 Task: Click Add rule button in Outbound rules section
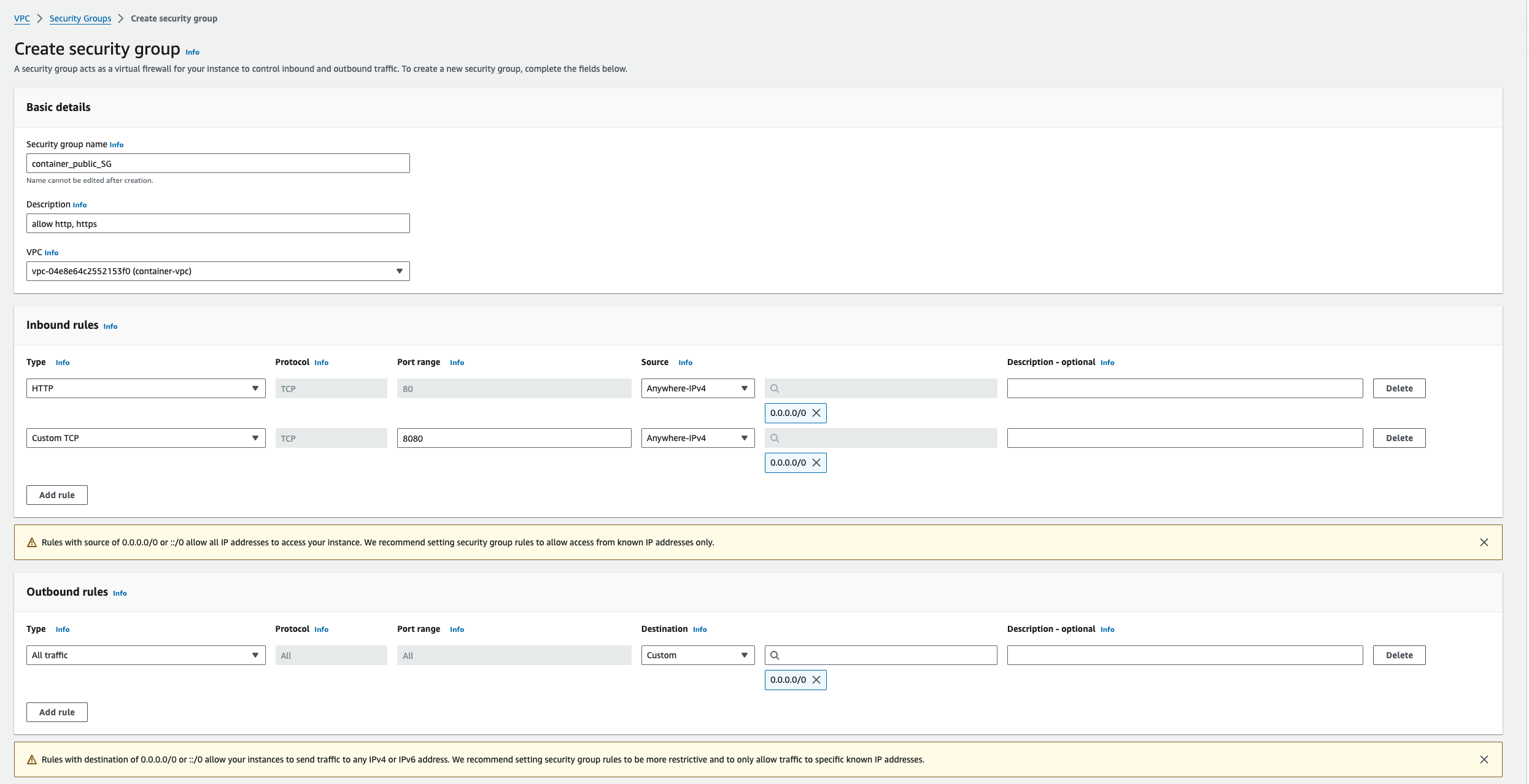click(x=57, y=712)
